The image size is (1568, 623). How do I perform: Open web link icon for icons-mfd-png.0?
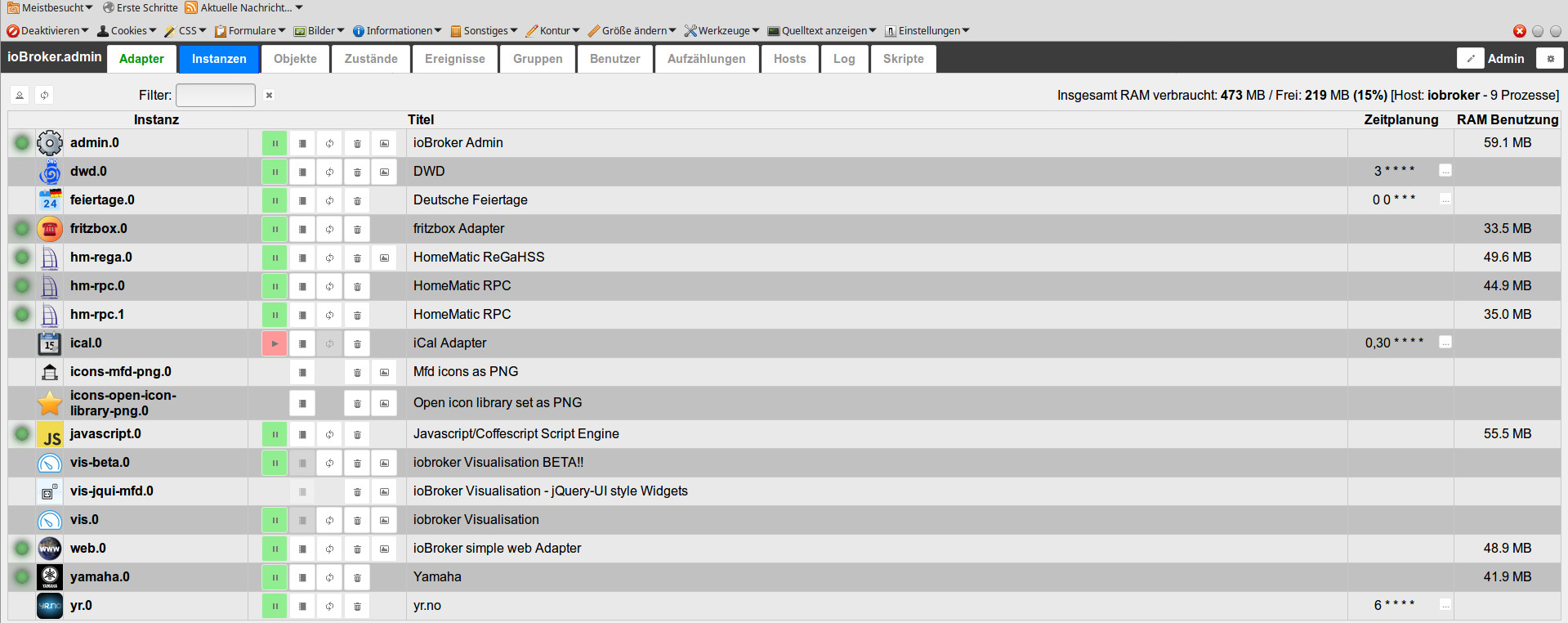point(384,372)
